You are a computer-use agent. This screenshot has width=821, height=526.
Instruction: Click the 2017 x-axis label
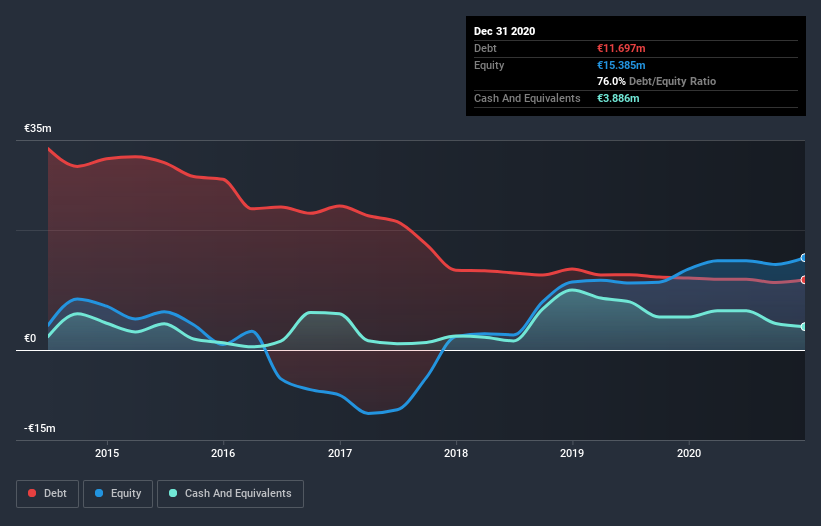click(x=340, y=453)
